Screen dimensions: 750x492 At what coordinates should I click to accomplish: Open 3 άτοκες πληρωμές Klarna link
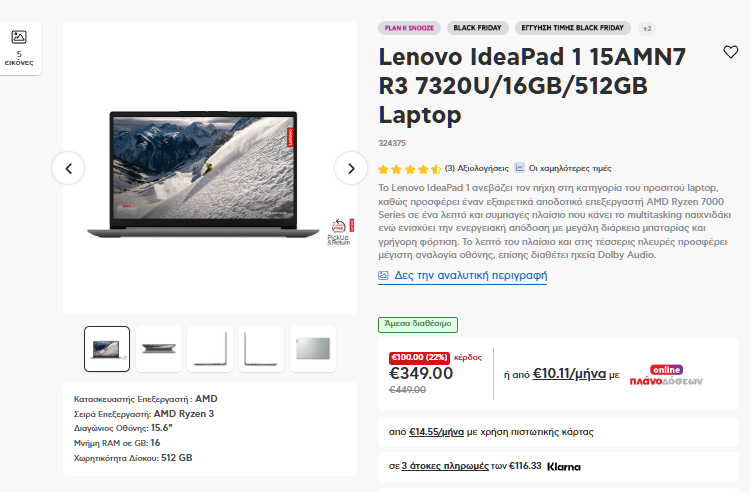(445, 466)
